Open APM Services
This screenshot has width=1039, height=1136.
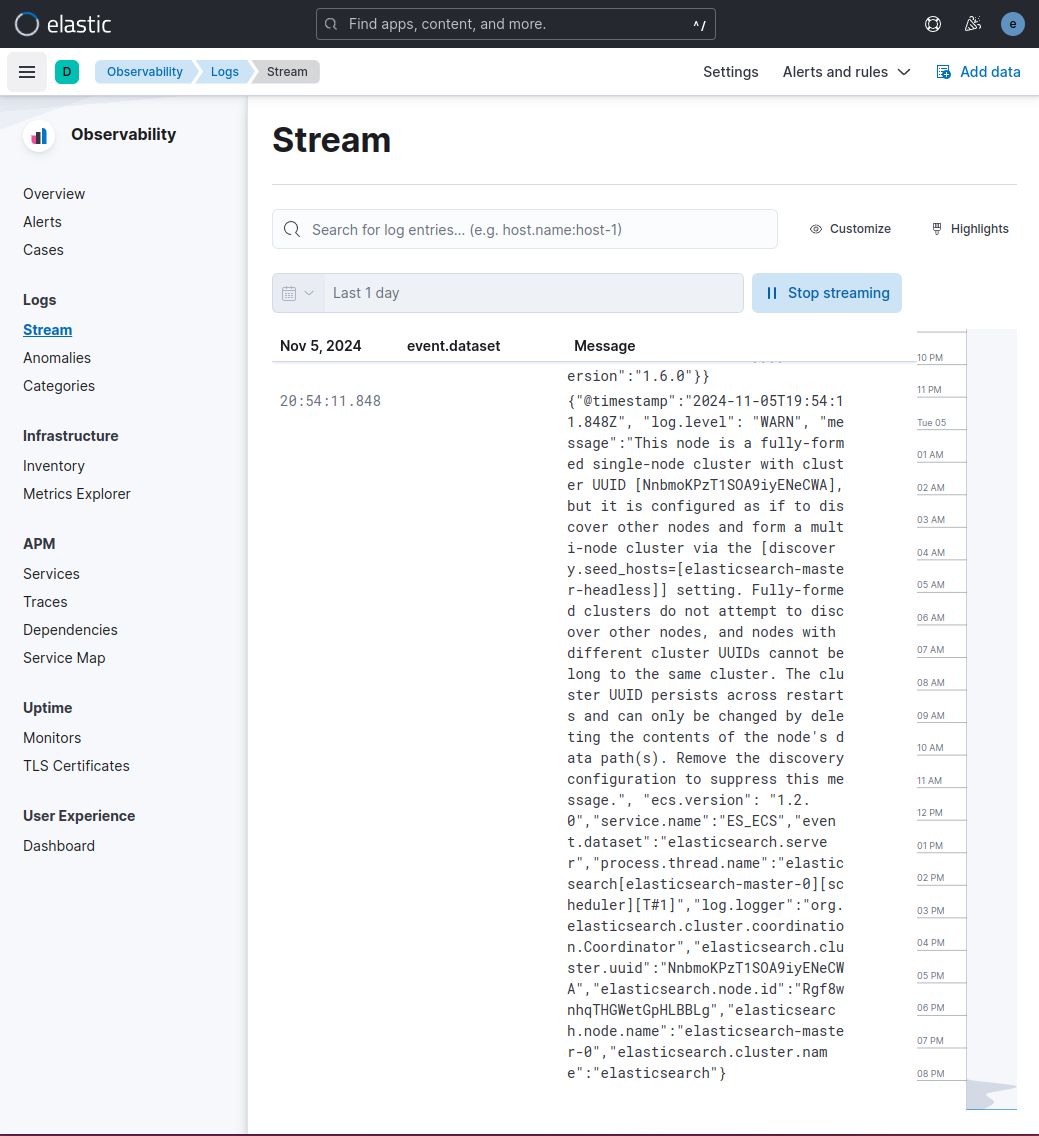tap(51, 574)
